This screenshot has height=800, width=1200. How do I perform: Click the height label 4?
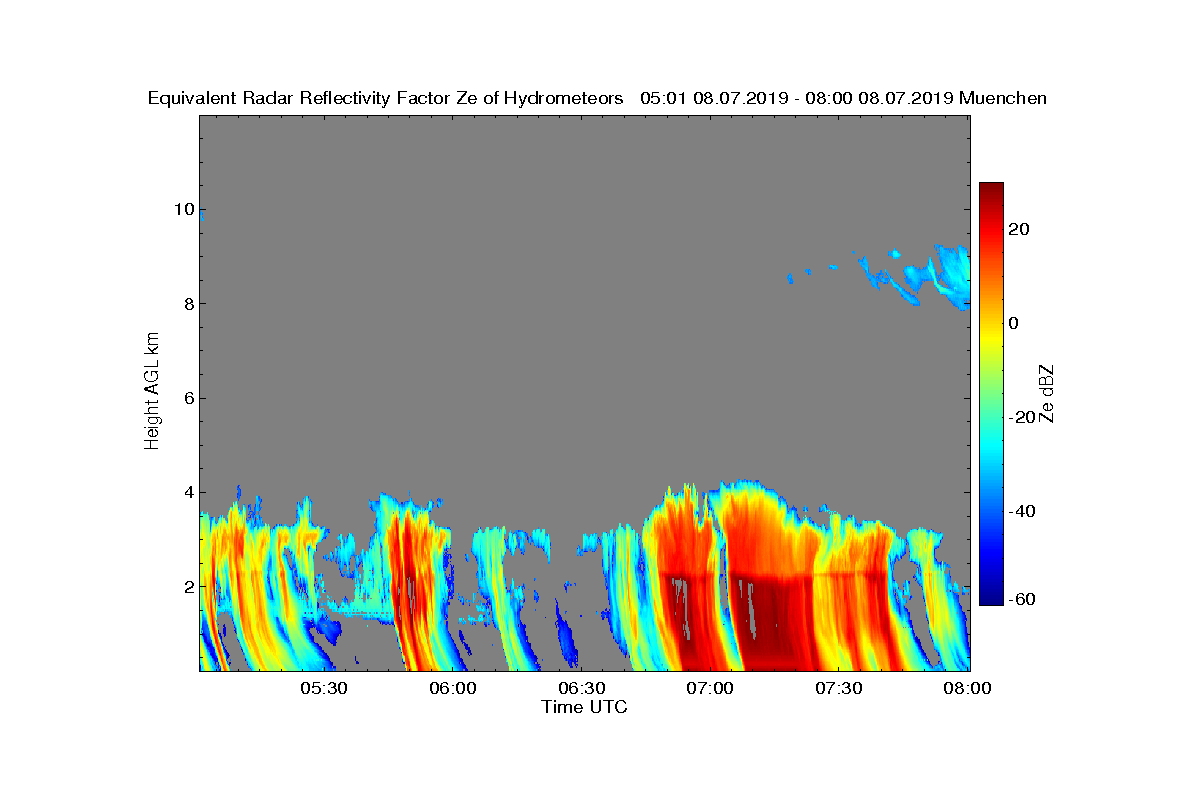coord(187,492)
